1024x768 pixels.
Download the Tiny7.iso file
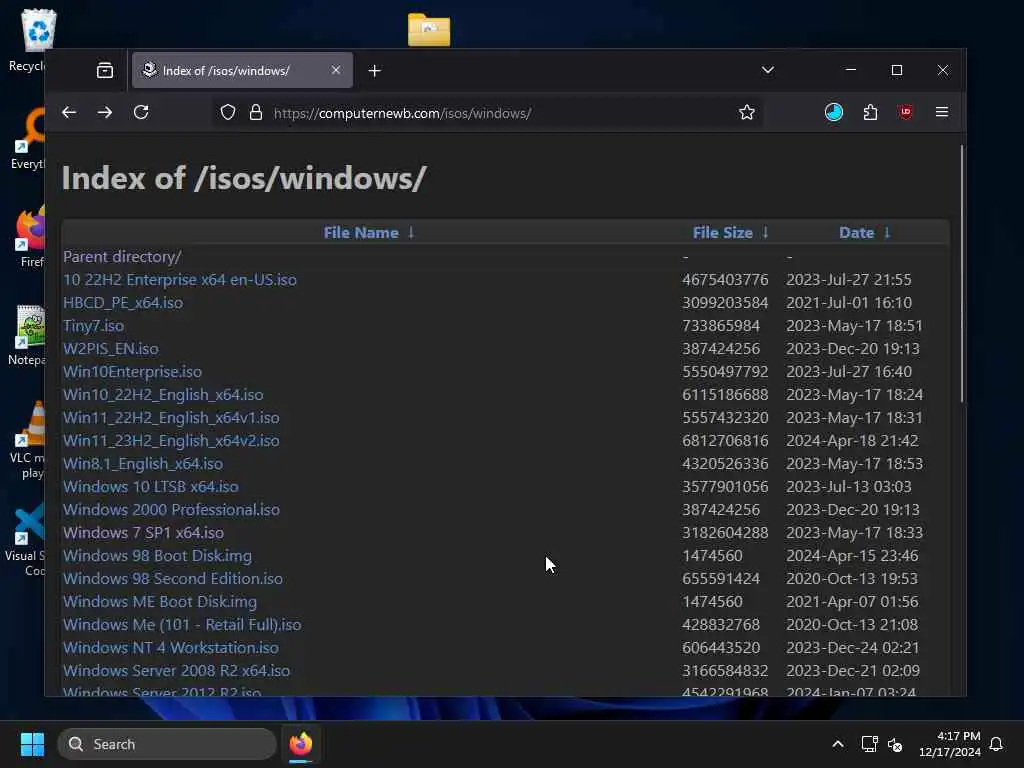coord(93,325)
